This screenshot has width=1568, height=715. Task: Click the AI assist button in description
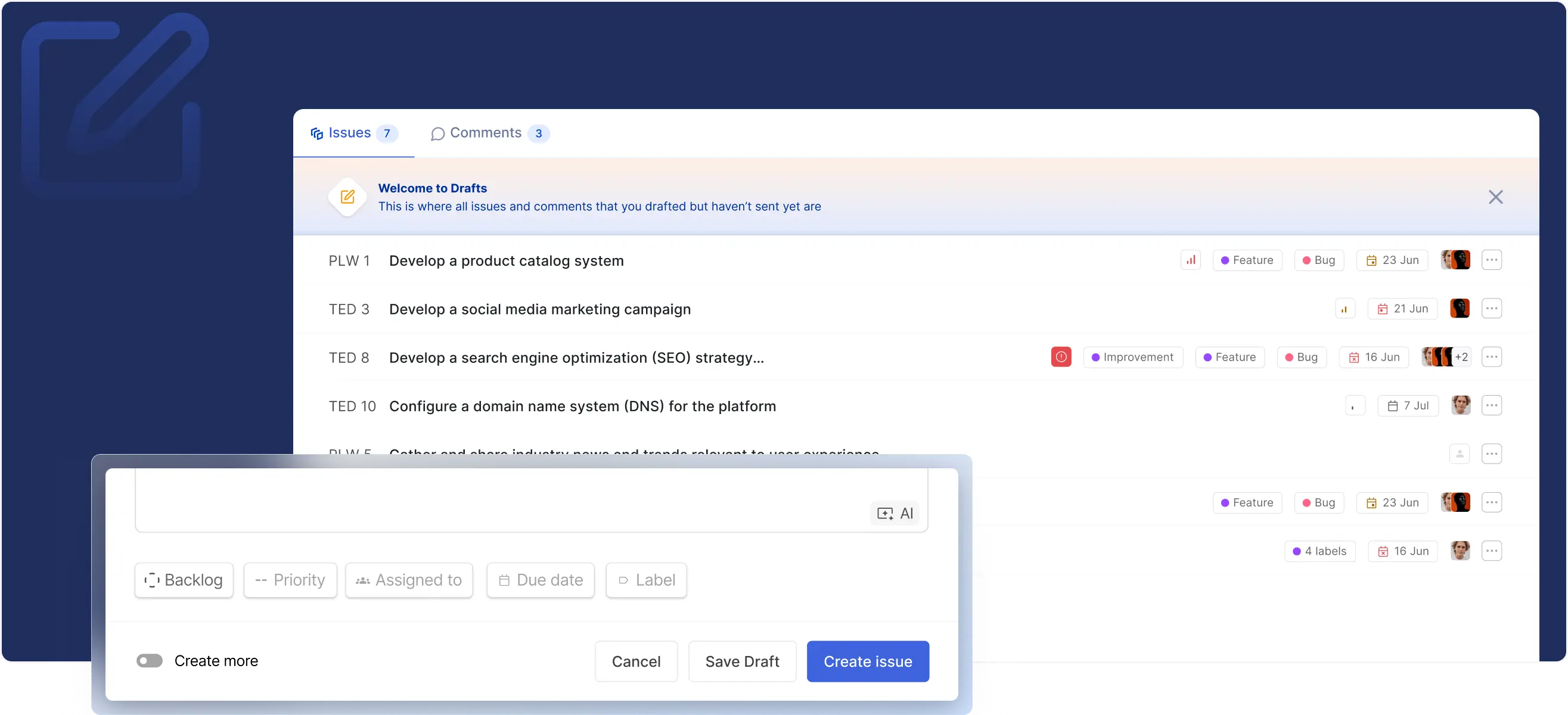(895, 513)
